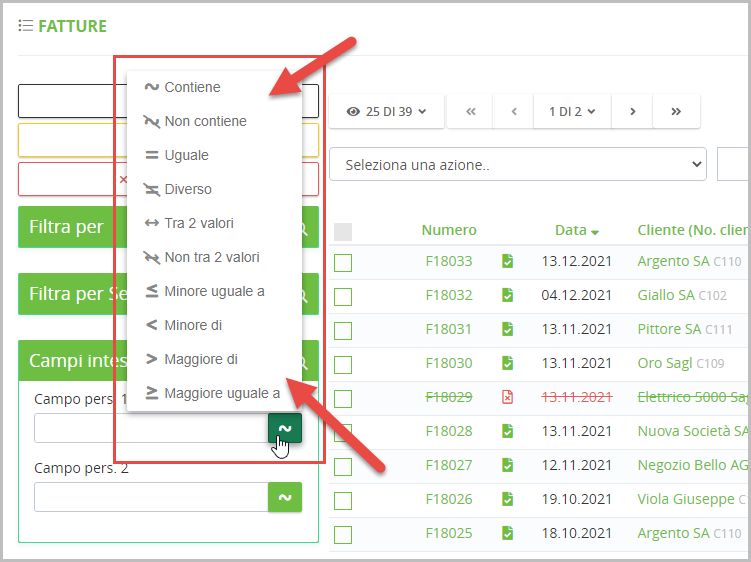The height and width of the screenshot is (562, 751).
Task: Click the document icon beside F18026
Action: pyautogui.click(x=508, y=499)
